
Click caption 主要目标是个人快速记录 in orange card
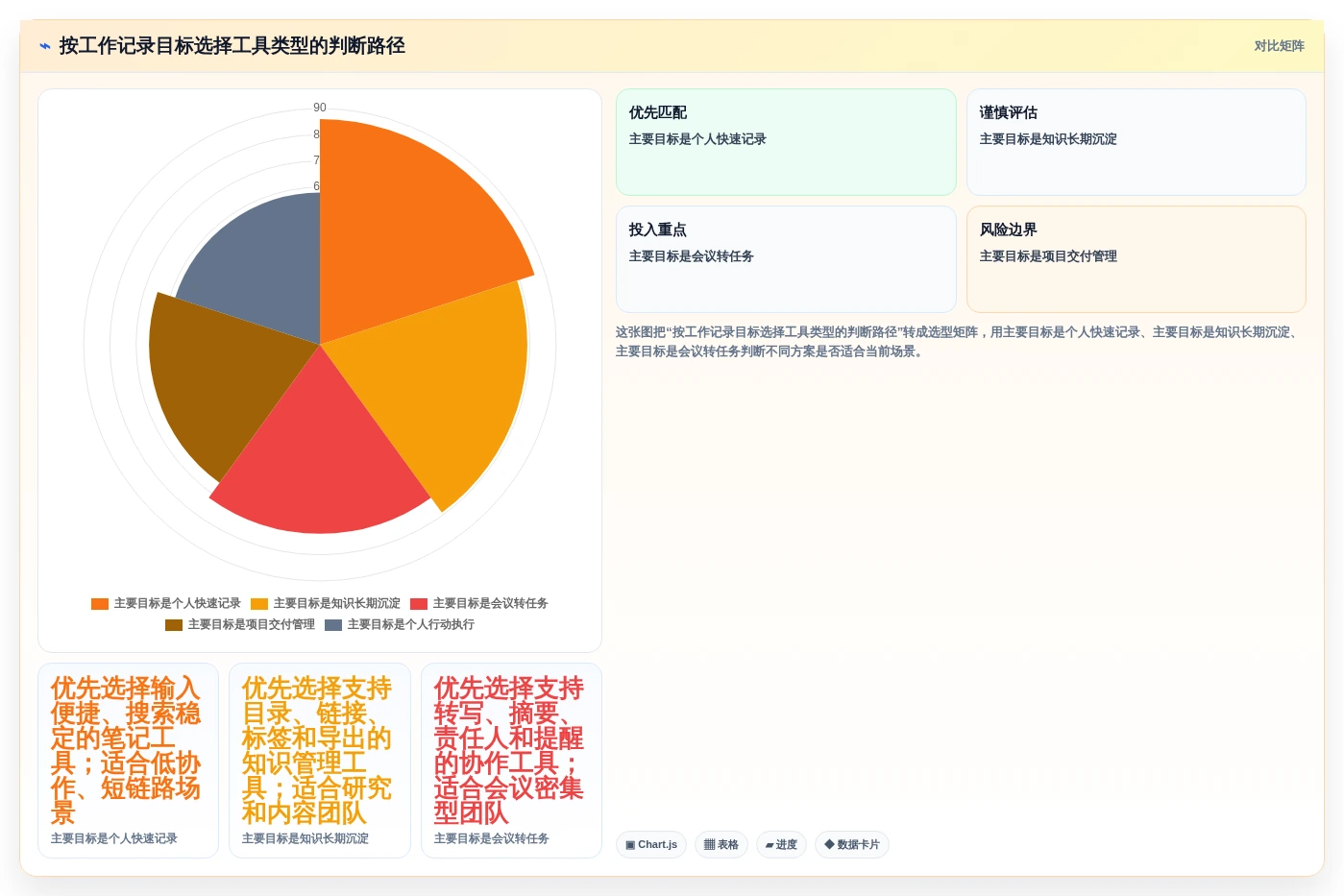tap(114, 839)
